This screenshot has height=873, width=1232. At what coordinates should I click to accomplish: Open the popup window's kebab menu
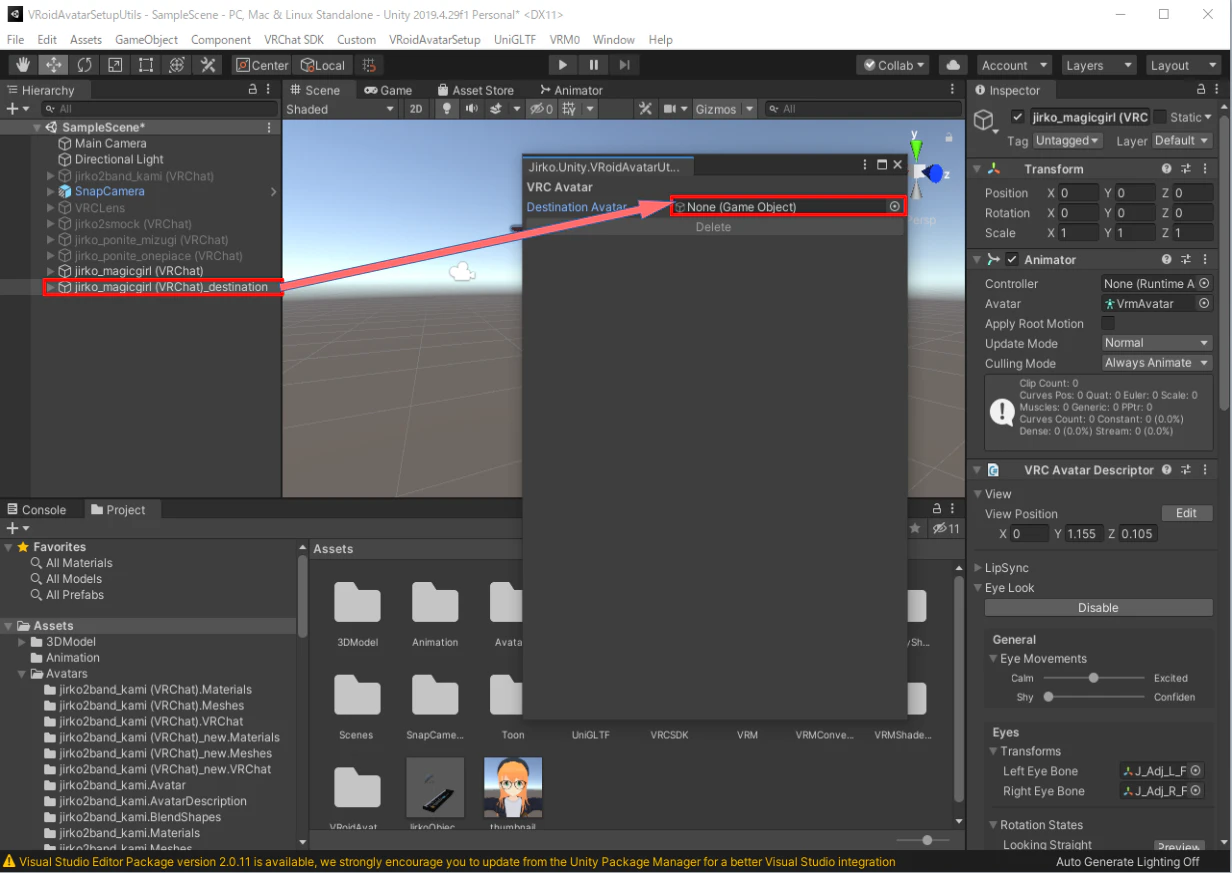pyautogui.click(x=865, y=165)
